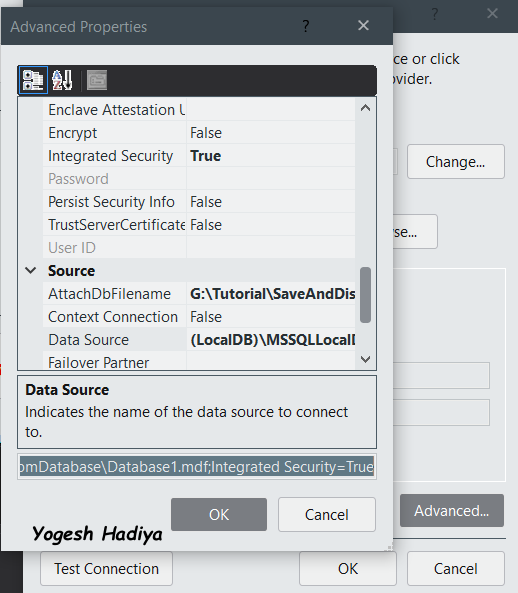
Task: Click the Change... data source button
Action: pyautogui.click(x=456, y=161)
